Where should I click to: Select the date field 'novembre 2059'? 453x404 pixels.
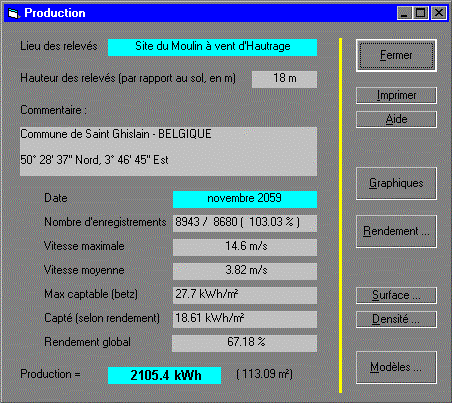point(245,199)
